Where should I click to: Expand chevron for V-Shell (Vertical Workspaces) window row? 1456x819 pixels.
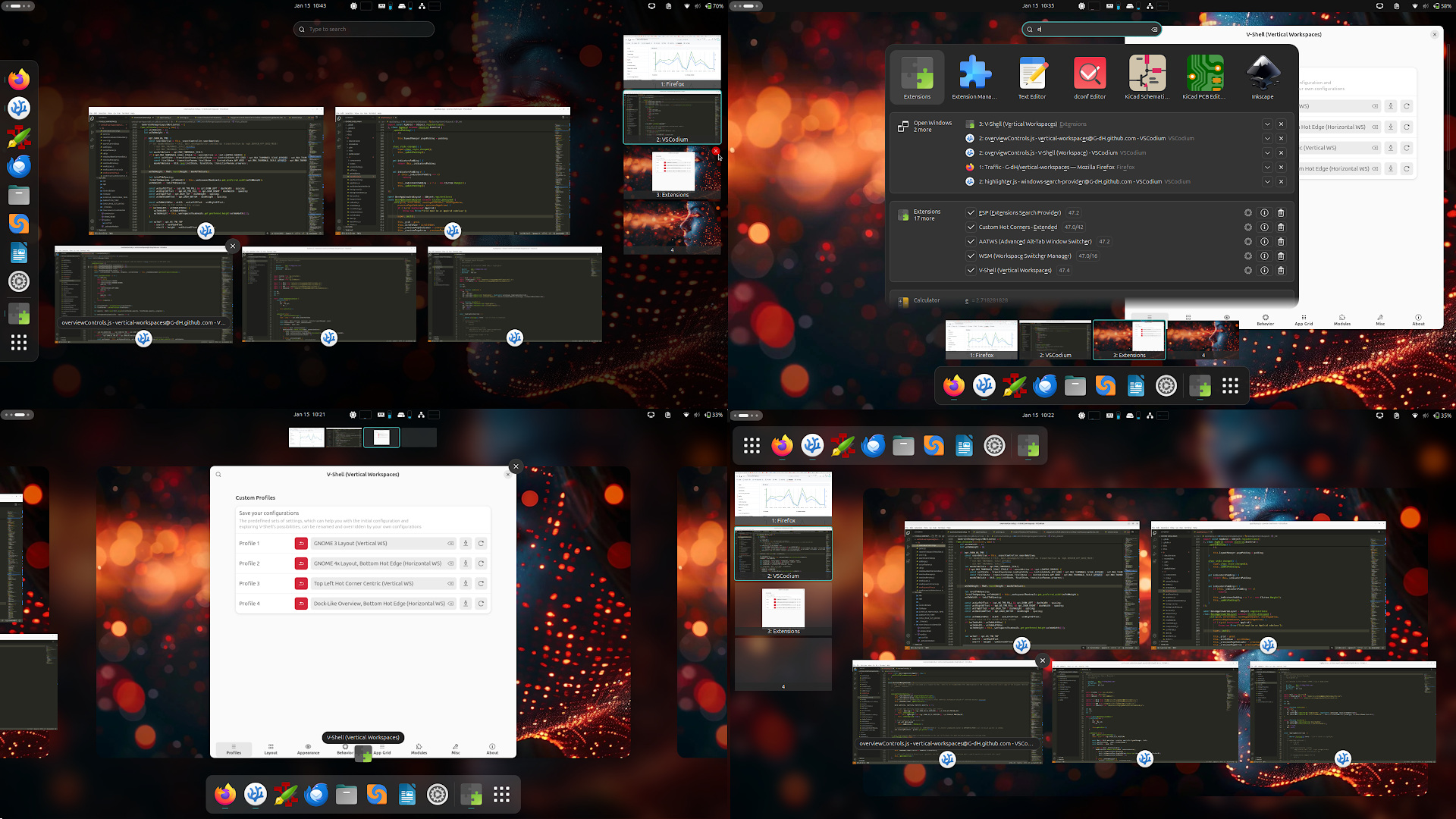(x=1267, y=124)
